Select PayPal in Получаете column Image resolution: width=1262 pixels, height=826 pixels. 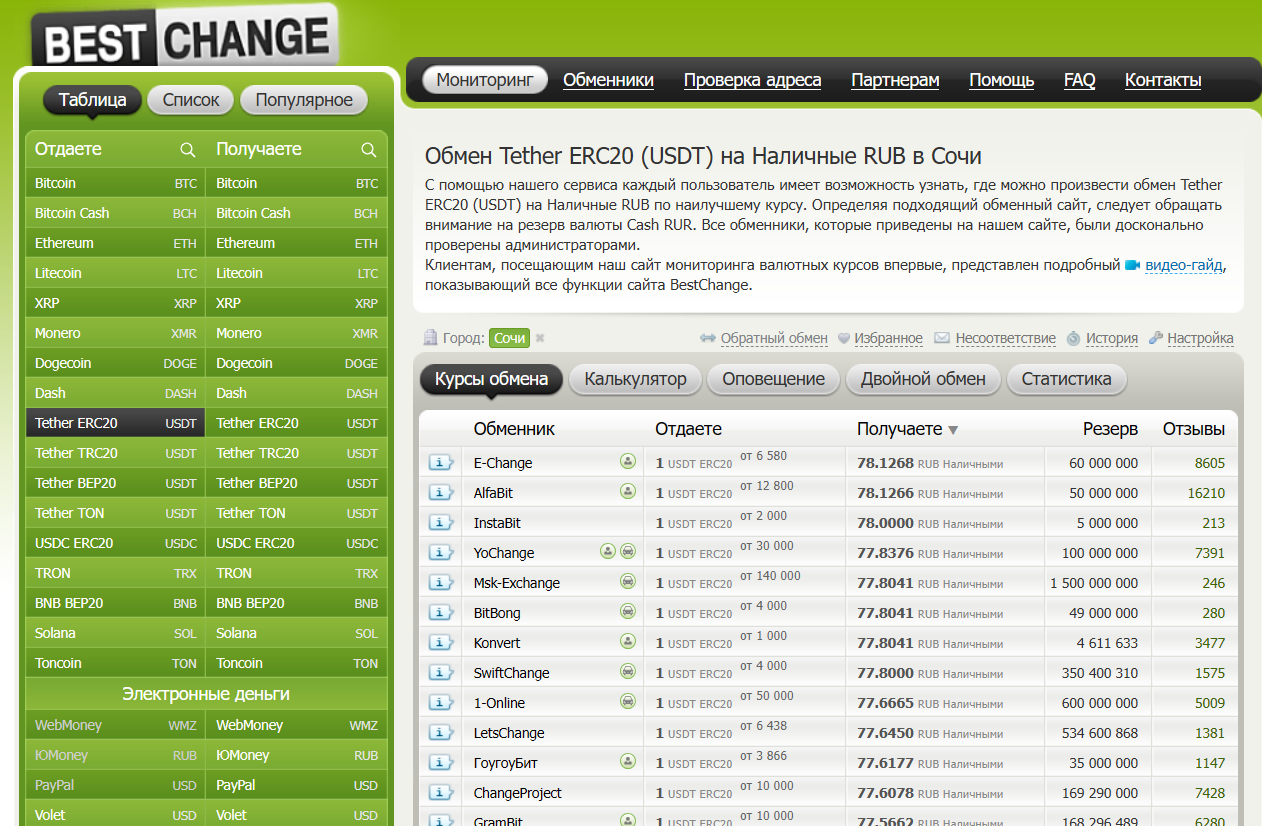297,785
